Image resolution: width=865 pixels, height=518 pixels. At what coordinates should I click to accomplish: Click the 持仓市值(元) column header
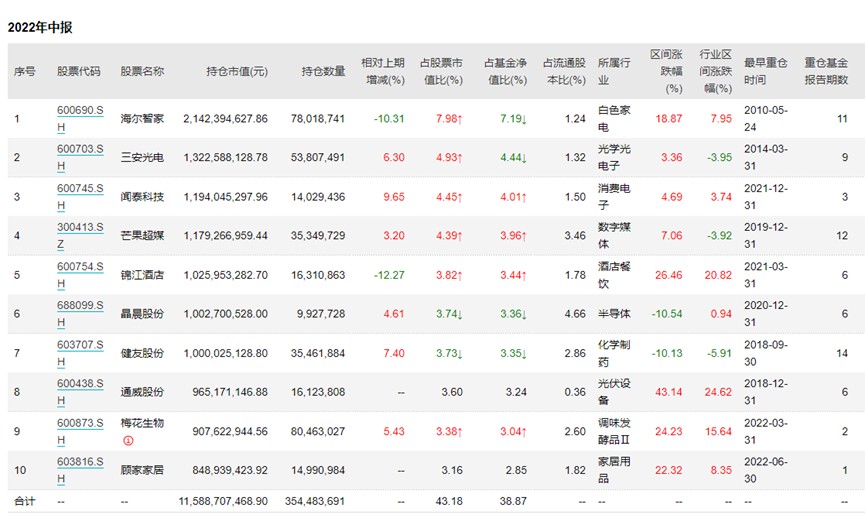click(237, 71)
